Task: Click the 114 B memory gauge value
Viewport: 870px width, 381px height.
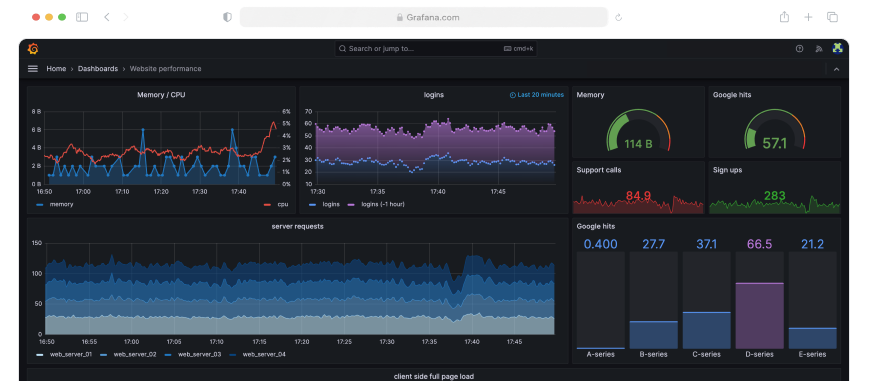Action: point(638,144)
